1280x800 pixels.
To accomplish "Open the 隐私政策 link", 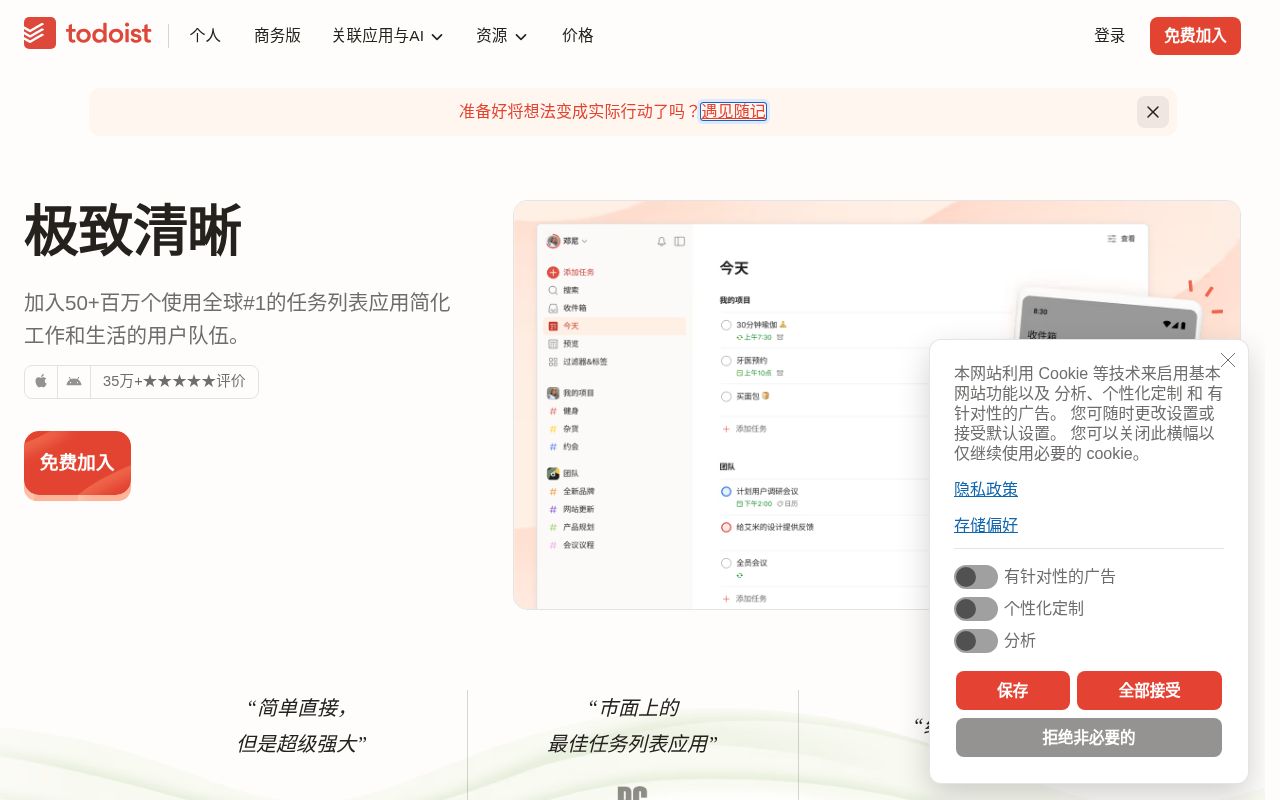I will tap(986, 489).
